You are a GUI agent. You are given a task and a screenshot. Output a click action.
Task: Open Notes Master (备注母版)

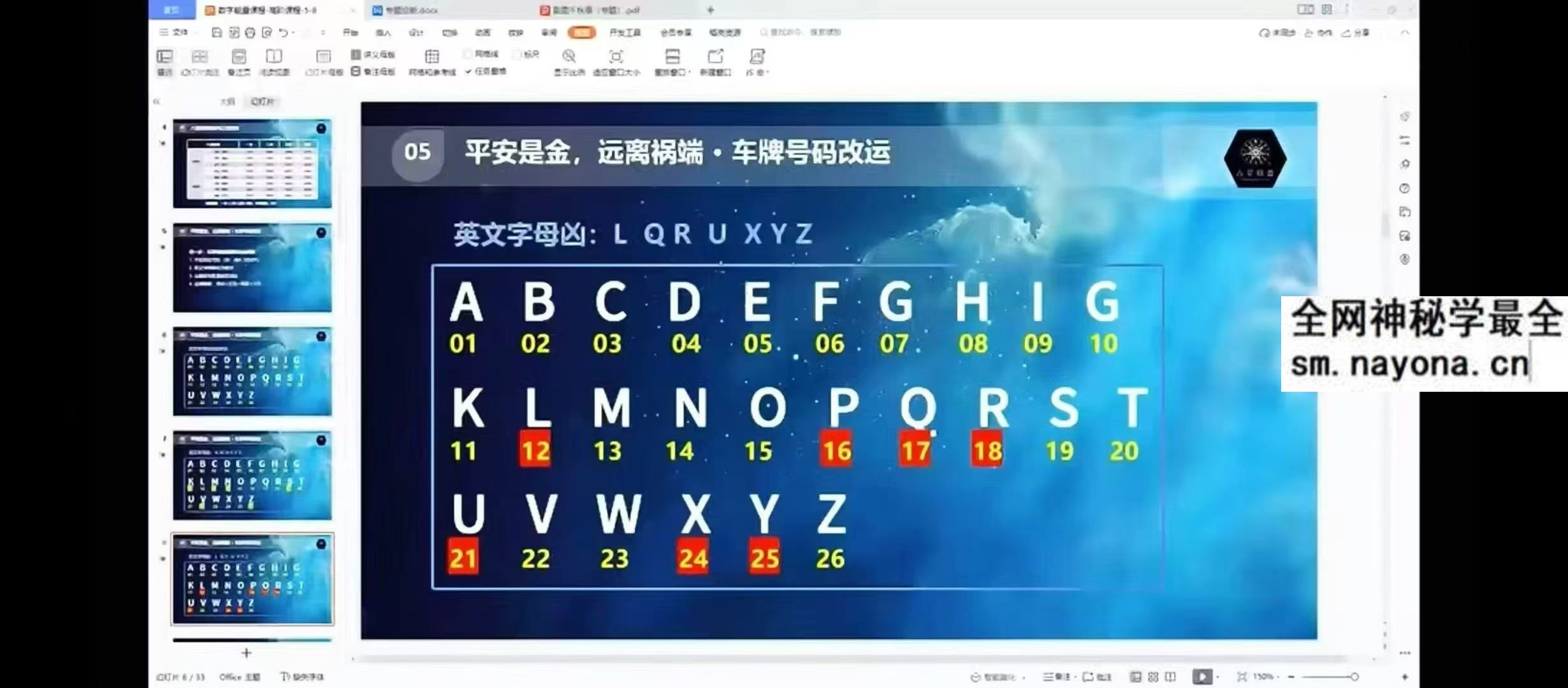click(374, 71)
